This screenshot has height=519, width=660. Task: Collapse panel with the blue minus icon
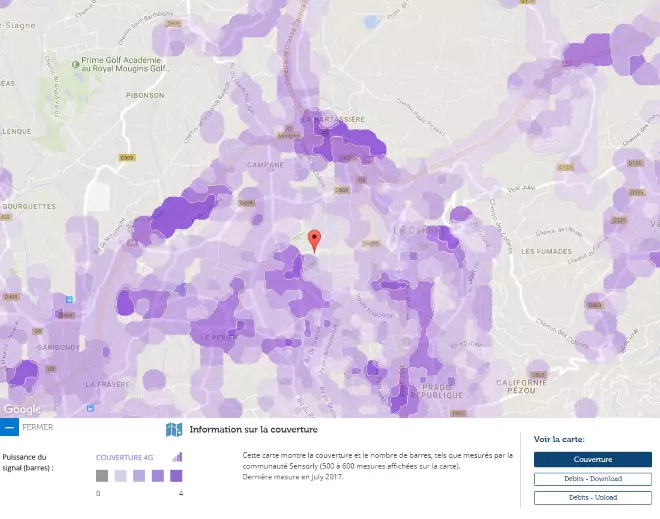[x=9, y=427]
